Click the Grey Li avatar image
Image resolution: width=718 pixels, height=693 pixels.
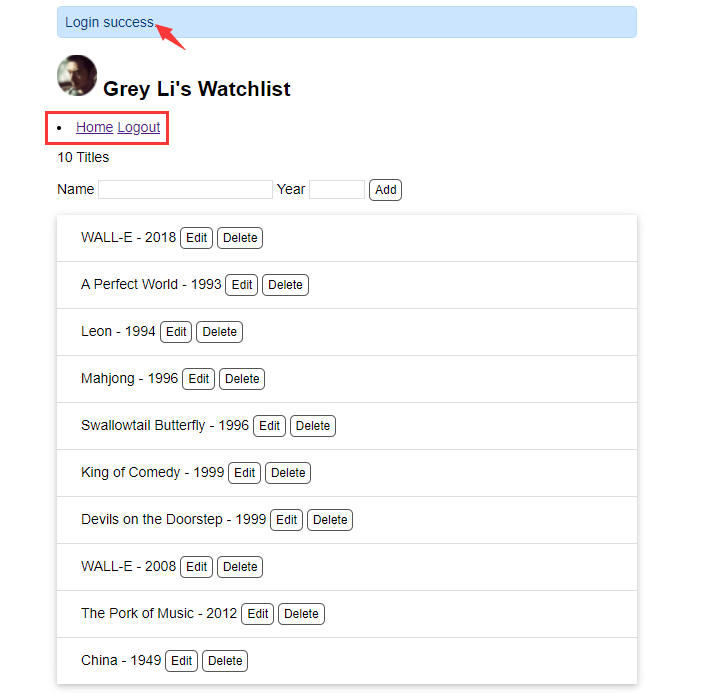(x=77, y=76)
